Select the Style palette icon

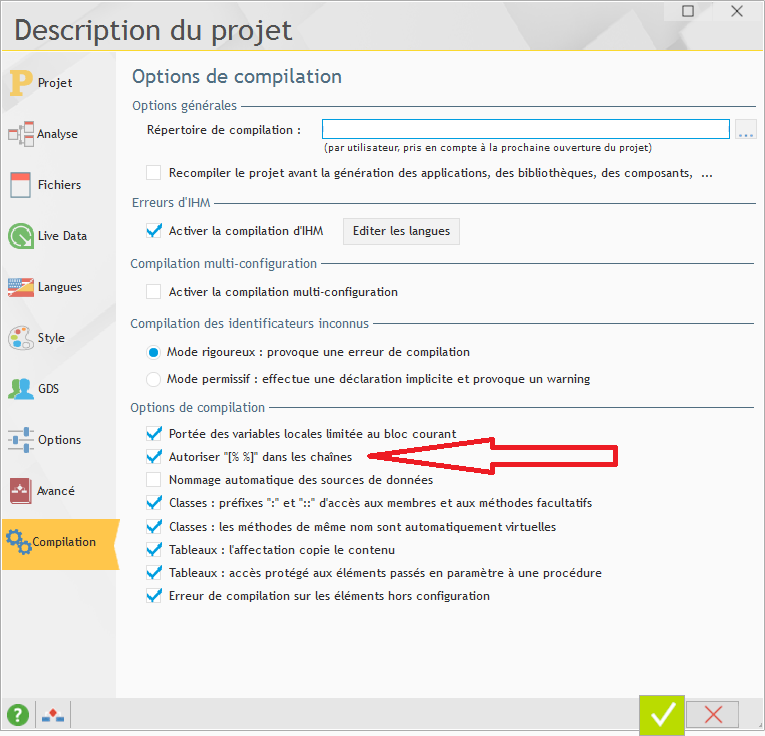tap(21, 338)
